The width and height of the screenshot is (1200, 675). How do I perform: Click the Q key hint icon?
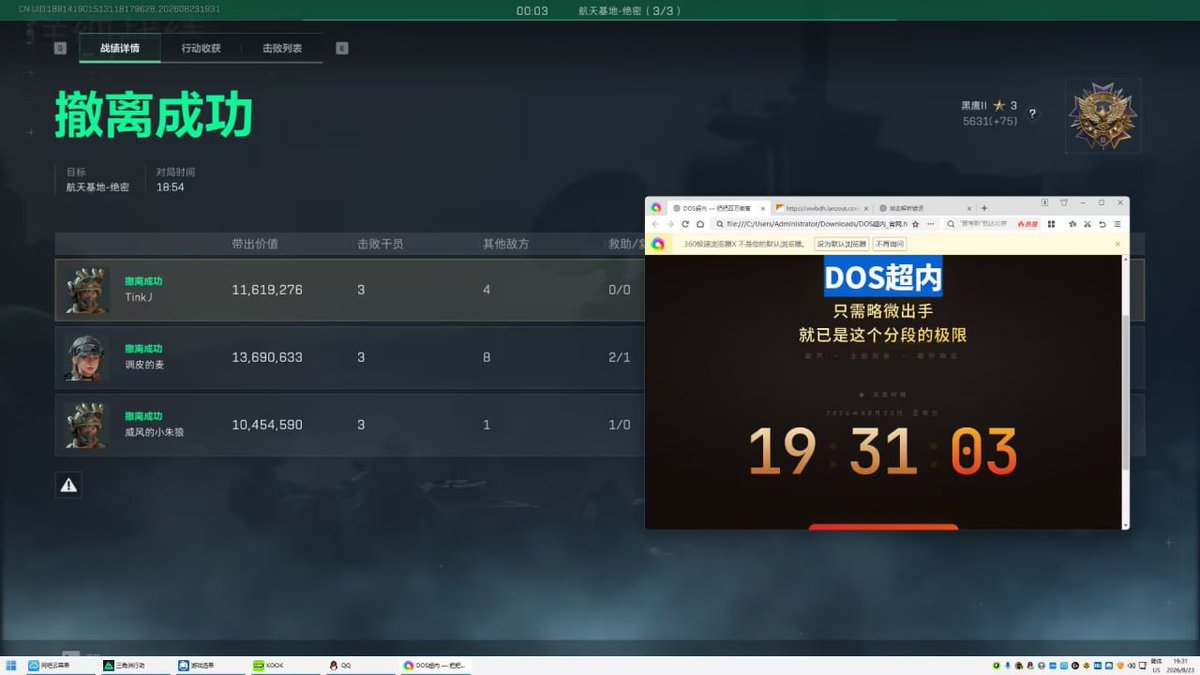click(x=60, y=48)
